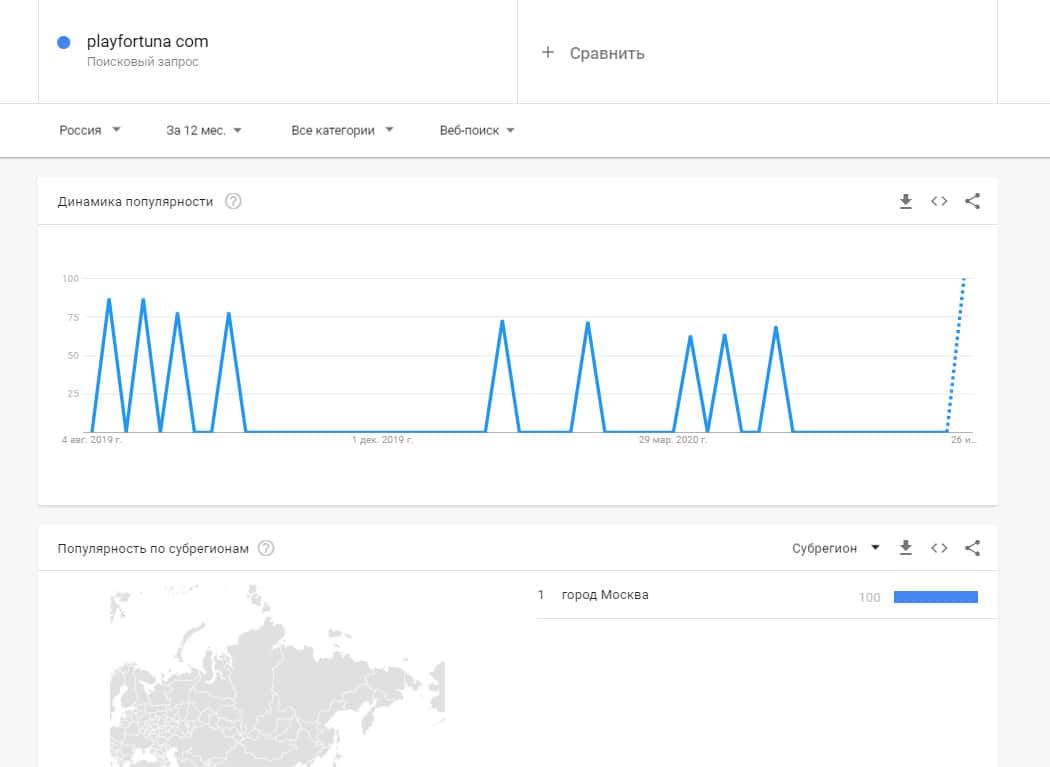Share the popularity dynamics chart
Image resolution: width=1050 pixels, height=767 pixels.
click(972, 201)
